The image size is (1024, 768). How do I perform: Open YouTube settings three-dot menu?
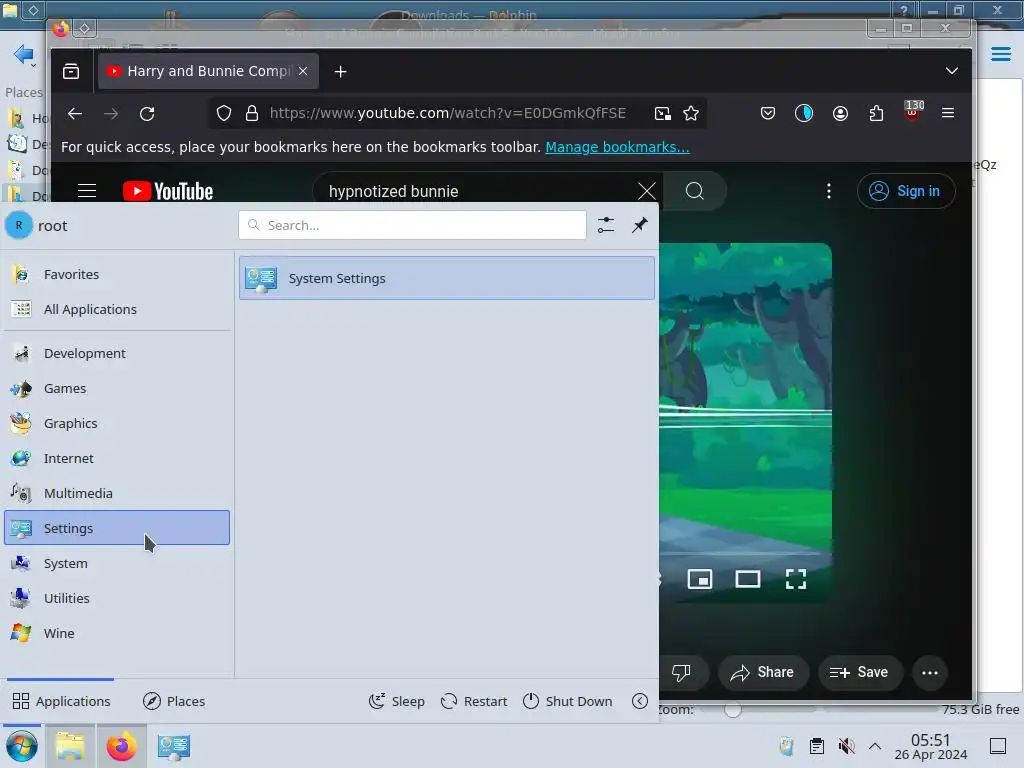829,191
